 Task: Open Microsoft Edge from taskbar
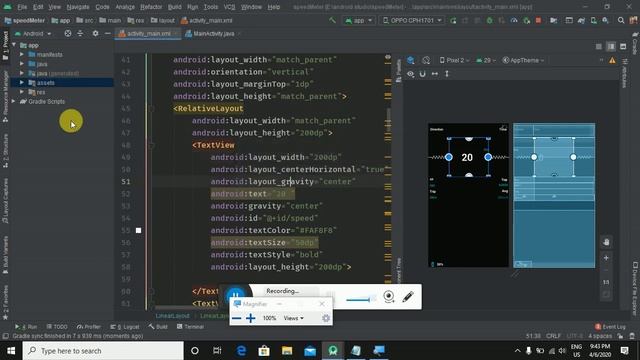click(241, 351)
